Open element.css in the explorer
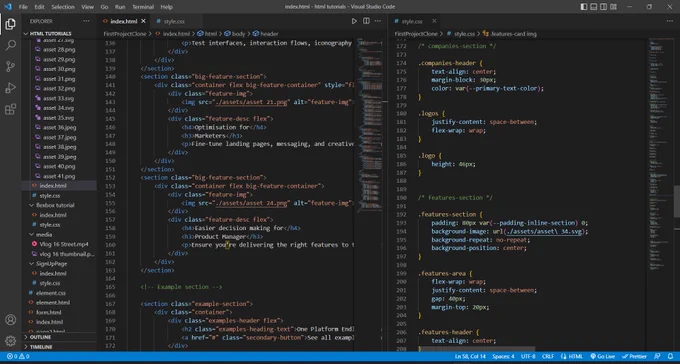The image size is (680, 364). point(51,293)
